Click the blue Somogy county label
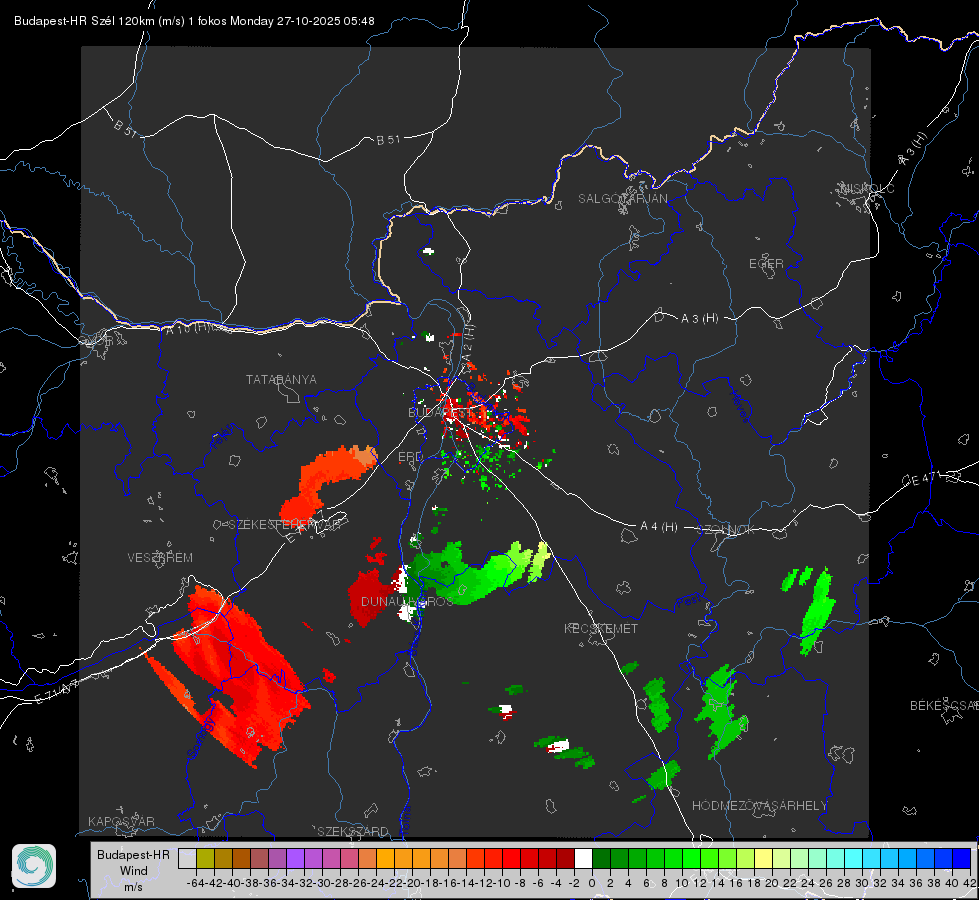Image resolution: width=979 pixels, height=900 pixels. pyautogui.click(x=200, y=739)
